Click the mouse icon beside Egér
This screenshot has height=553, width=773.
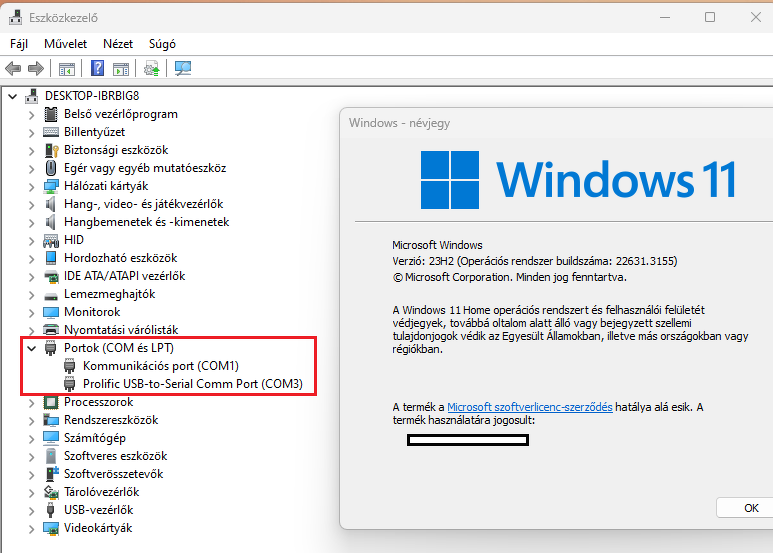pyautogui.click(x=50, y=168)
